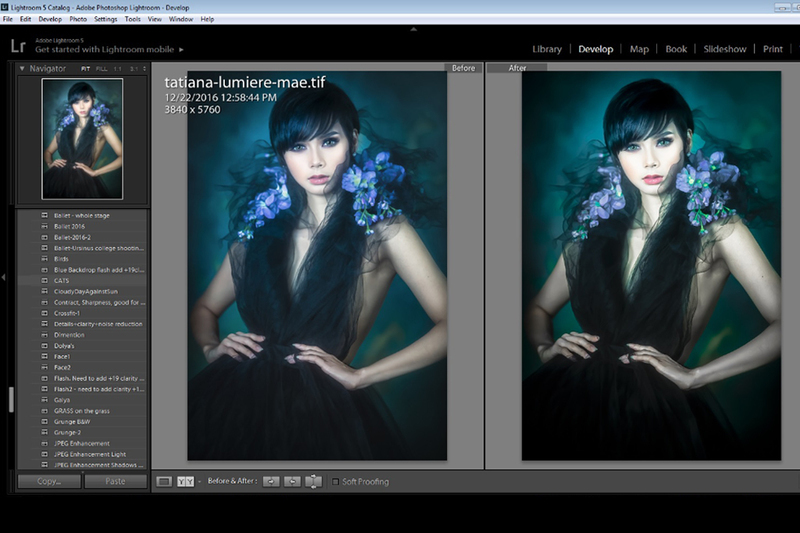Switch to the Slideshow module
The width and height of the screenshot is (800, 533).
(724, 49)
